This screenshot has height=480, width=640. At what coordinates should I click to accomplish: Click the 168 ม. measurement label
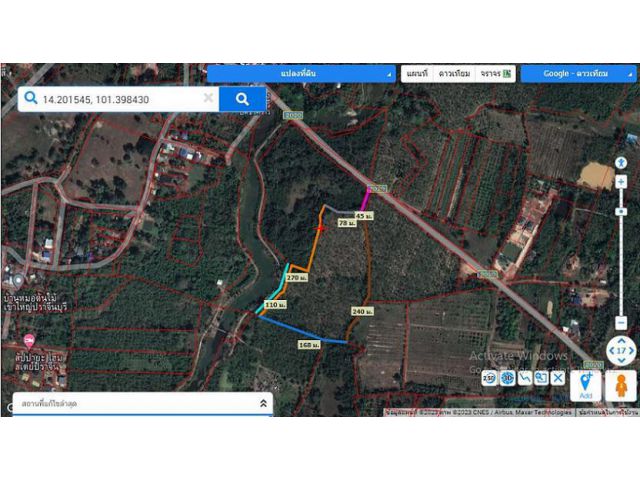[x=309, y=345]
